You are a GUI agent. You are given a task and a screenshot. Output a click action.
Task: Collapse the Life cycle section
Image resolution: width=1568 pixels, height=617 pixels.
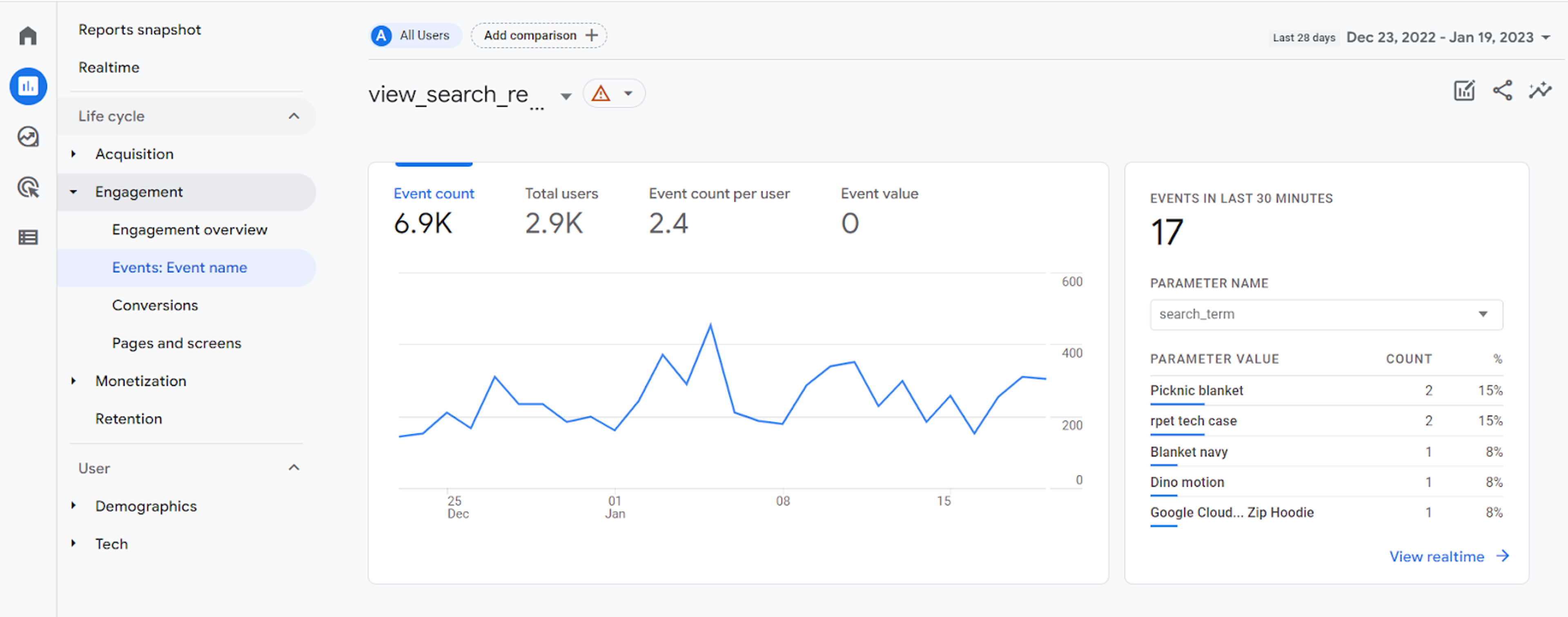coord(294,116)
